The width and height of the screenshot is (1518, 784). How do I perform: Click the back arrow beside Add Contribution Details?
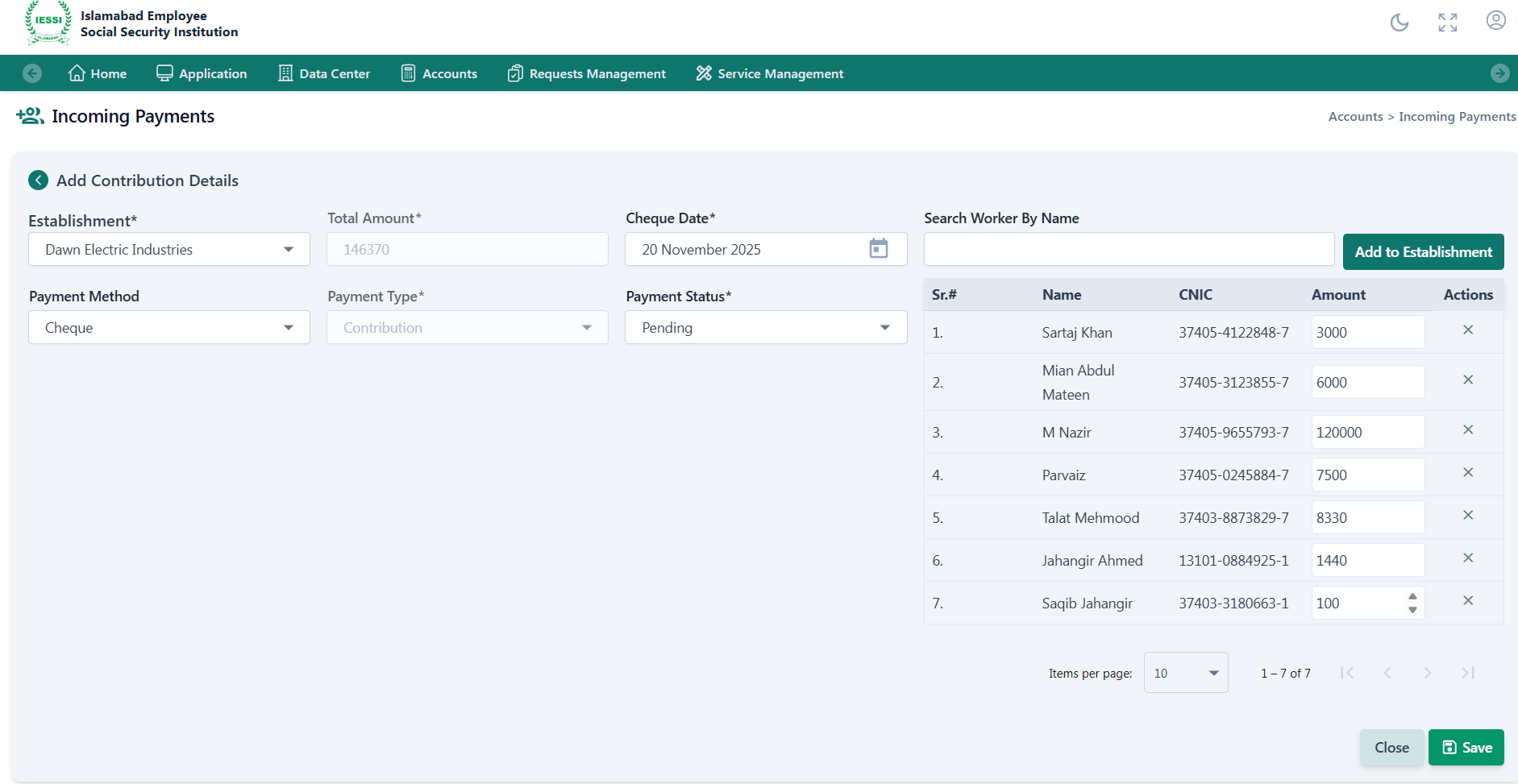click(38, 180)
